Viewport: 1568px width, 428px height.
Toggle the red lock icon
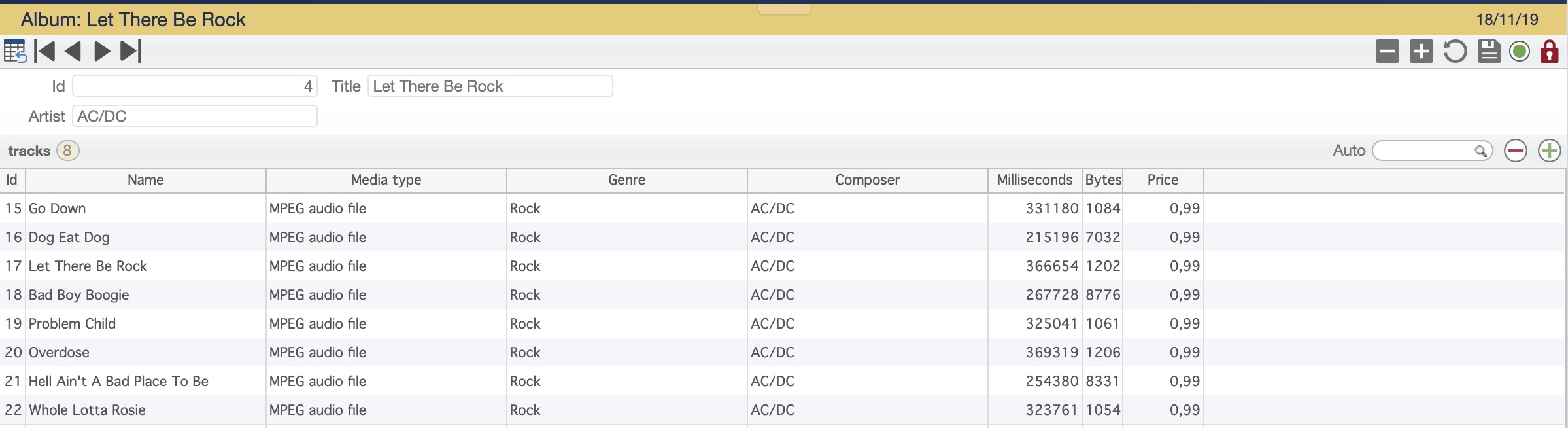1550,51
